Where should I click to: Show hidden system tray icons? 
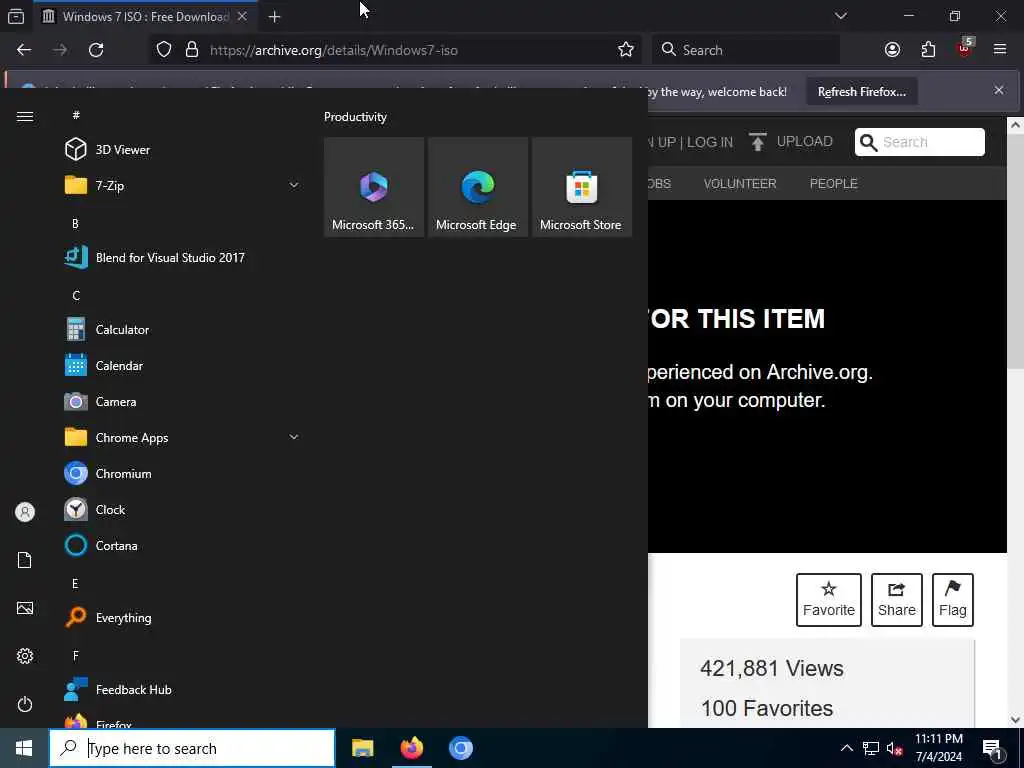846,748
